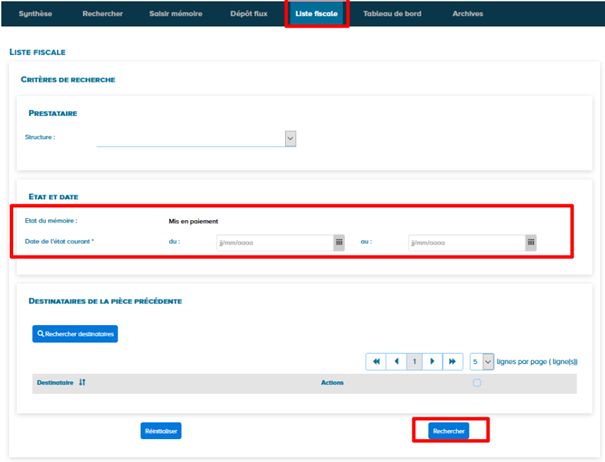Open the Dépôt flux tab
The height and width of the screenshot is (462, 605).
click(247, 14)
